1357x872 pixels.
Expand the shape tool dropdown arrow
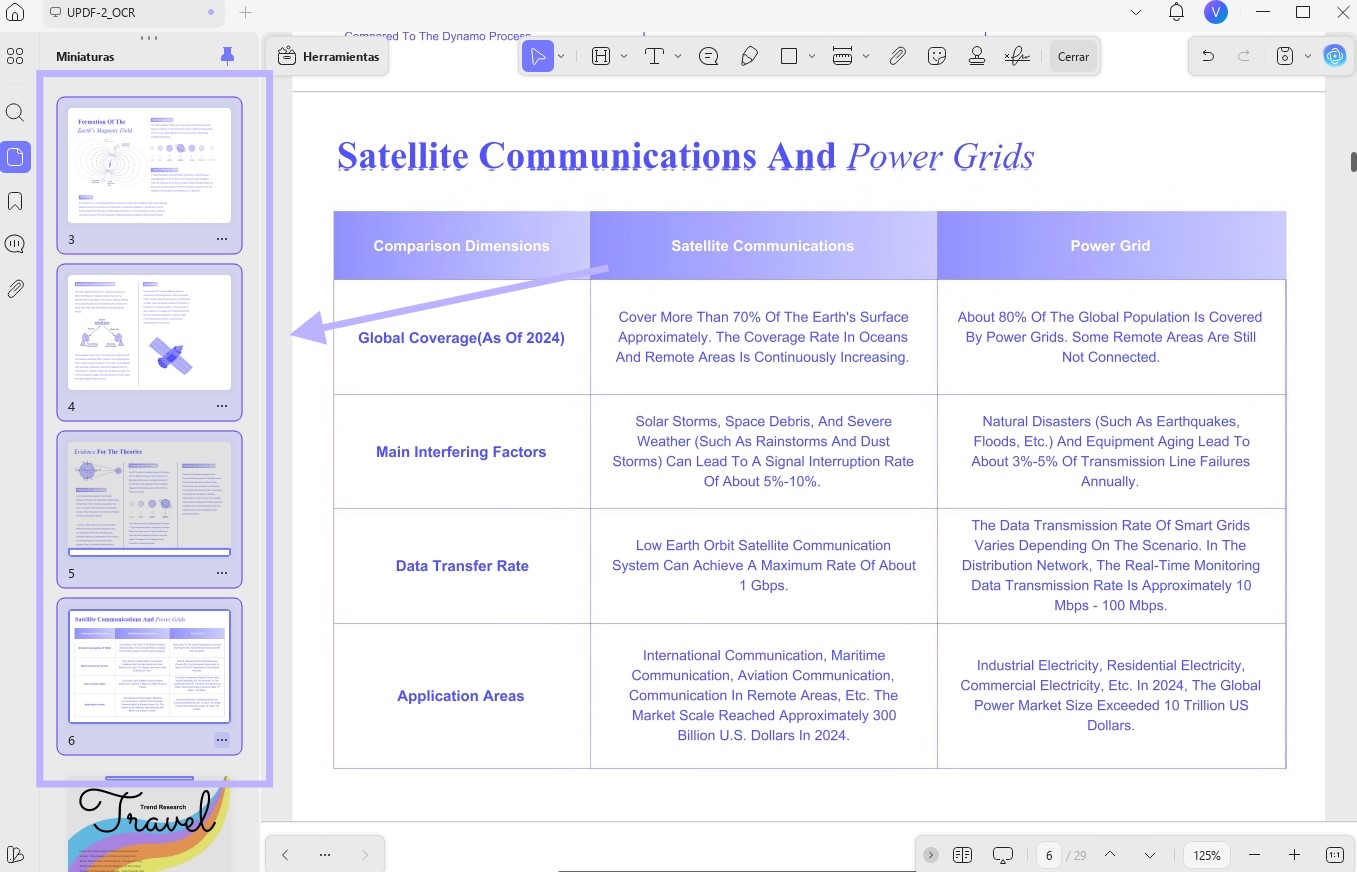click(x=812, y=56)
